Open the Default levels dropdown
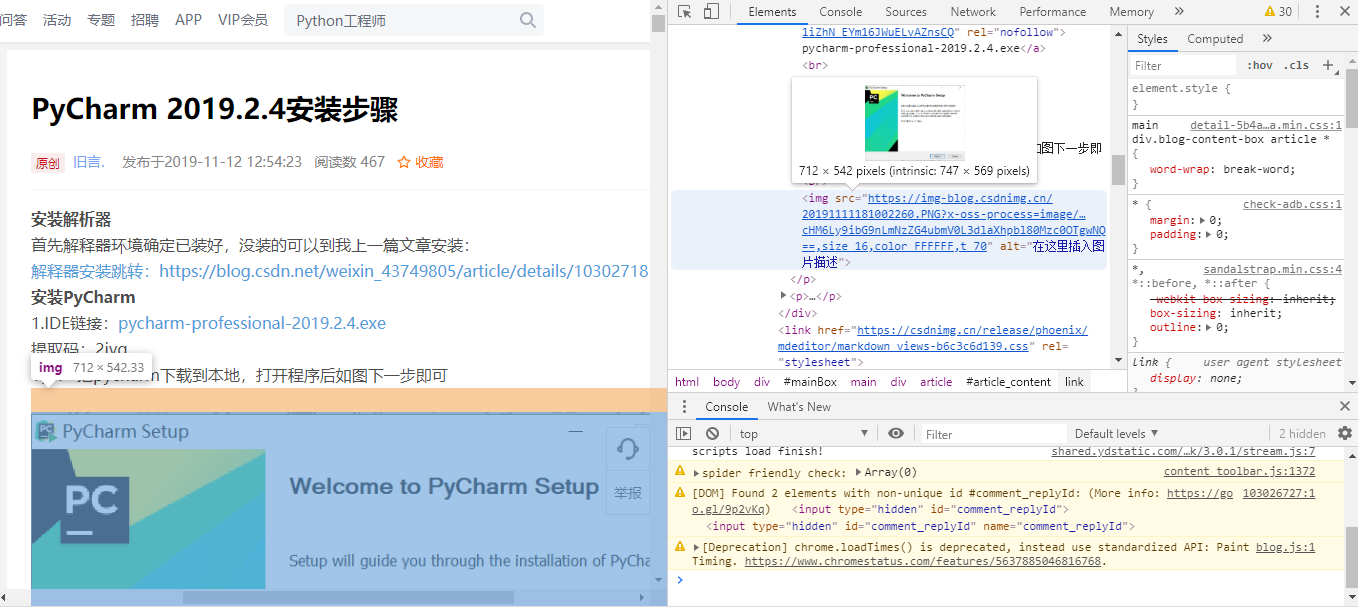This screenshot has height=607, width=1358. 1116,433
